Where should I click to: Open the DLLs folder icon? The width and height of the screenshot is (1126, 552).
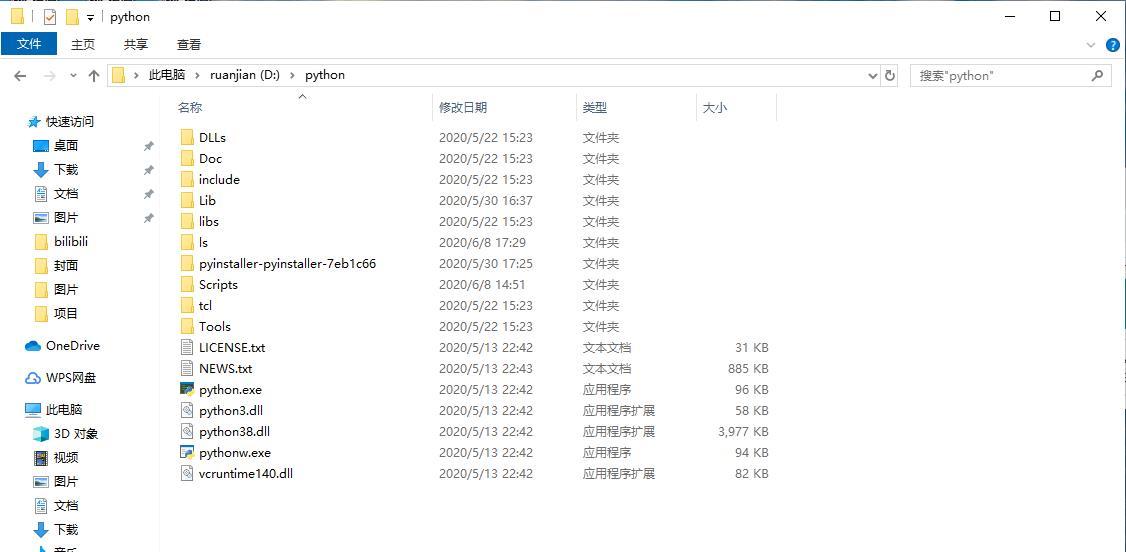coord(187,137)
